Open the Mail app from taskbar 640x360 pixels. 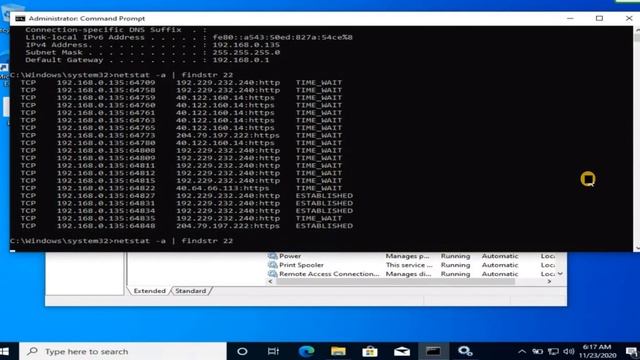pyautogui.click(x=402, y=351)
